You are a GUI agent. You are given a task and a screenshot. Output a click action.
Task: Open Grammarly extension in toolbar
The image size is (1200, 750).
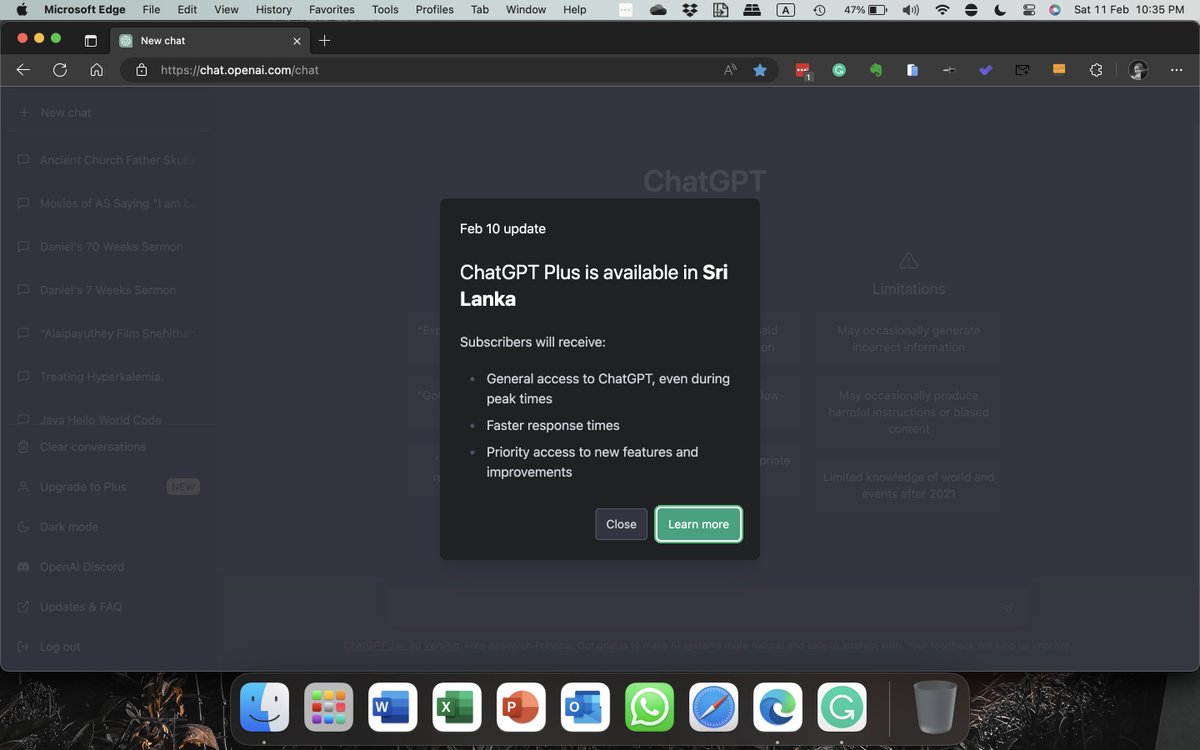[x=839, y=70]
